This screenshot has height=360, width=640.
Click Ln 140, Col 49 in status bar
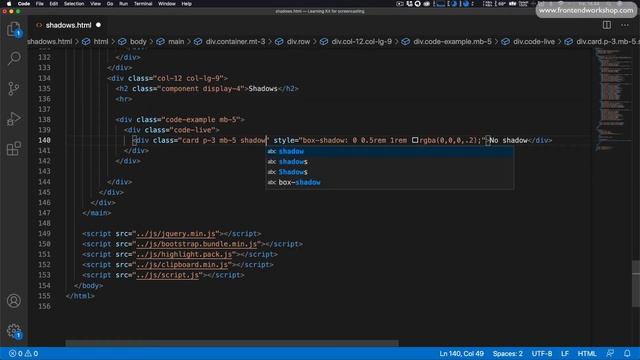[x=461, y=353]
